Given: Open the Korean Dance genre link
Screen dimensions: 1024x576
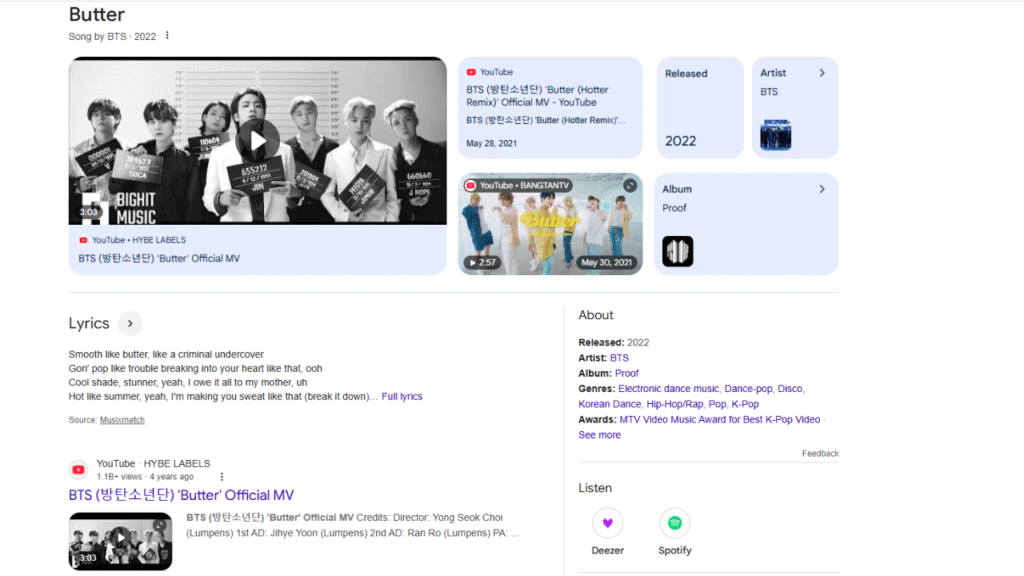Looking at the screenshot, I should pos(609,404).
